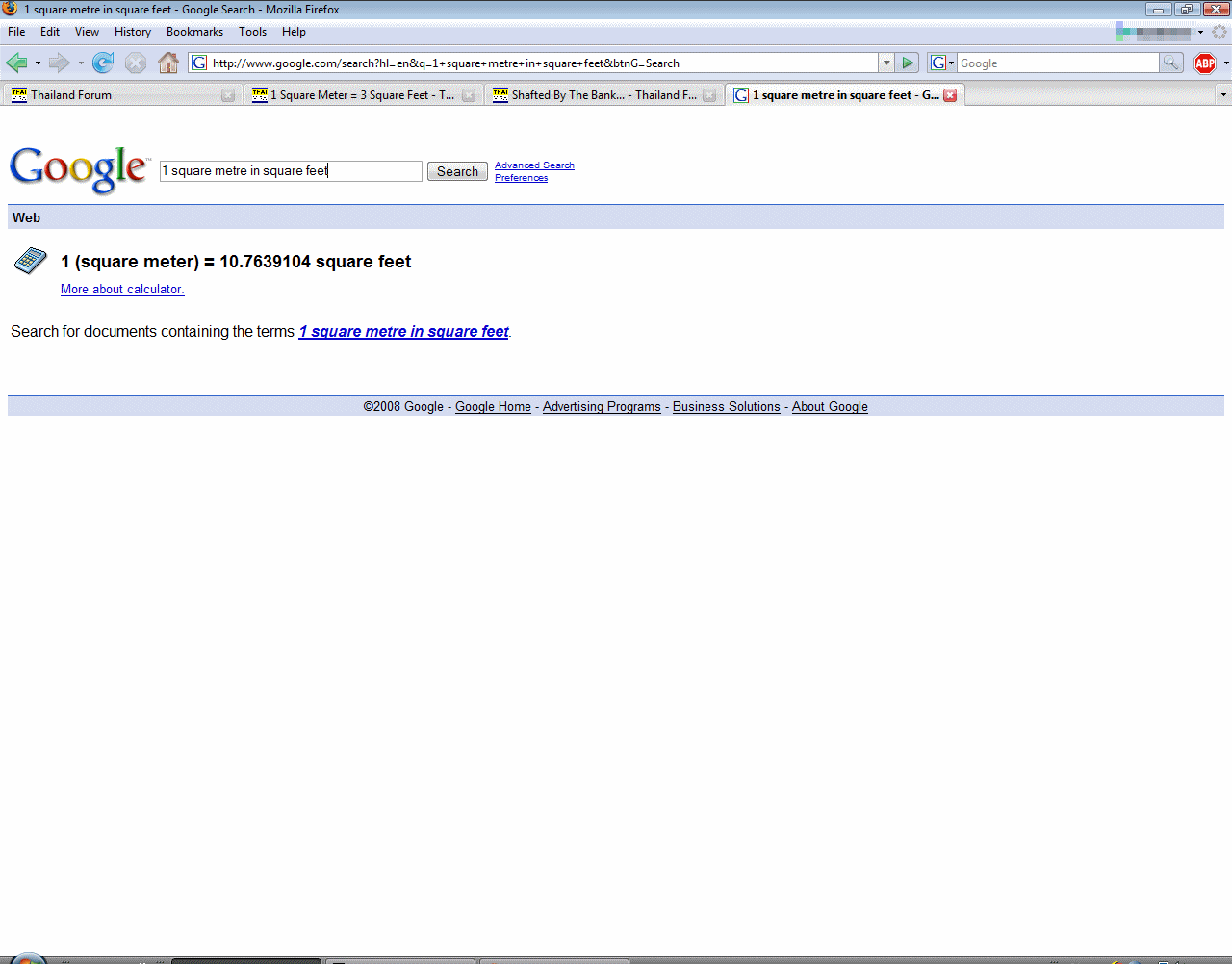1232x964 pixels.
Task: Restore down the Firefox window
Action: pyautogui.click(x=1186, y=10)
